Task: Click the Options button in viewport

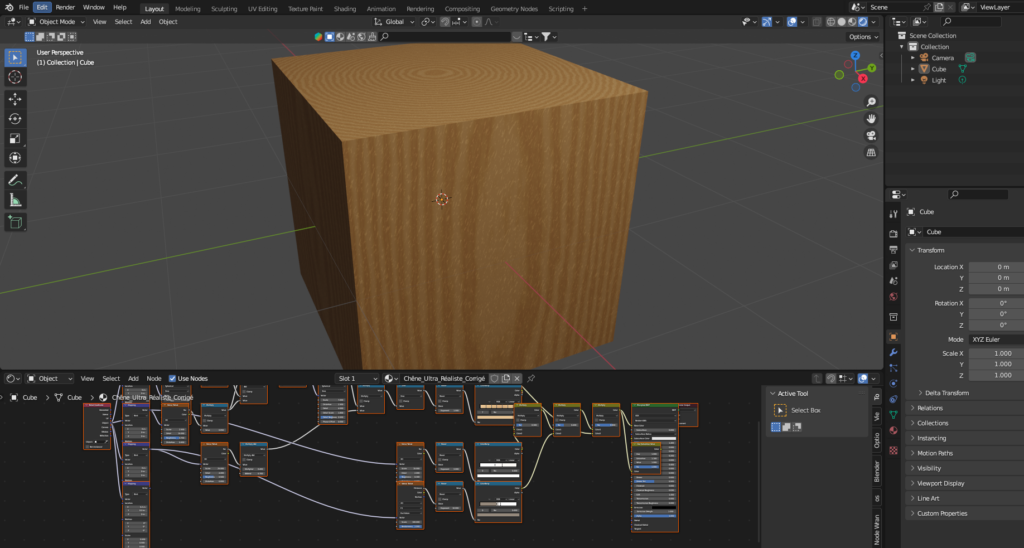Action: [861, 37]
